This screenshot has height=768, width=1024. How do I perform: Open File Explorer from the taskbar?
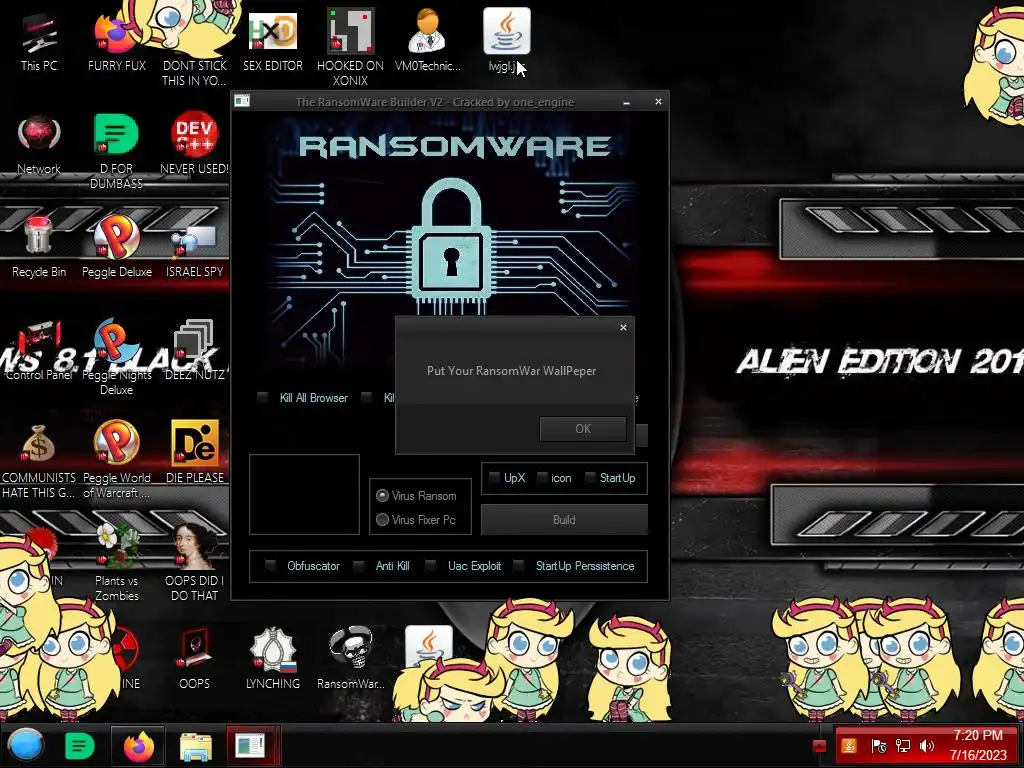pyautogui.click(x=195, y=746)
